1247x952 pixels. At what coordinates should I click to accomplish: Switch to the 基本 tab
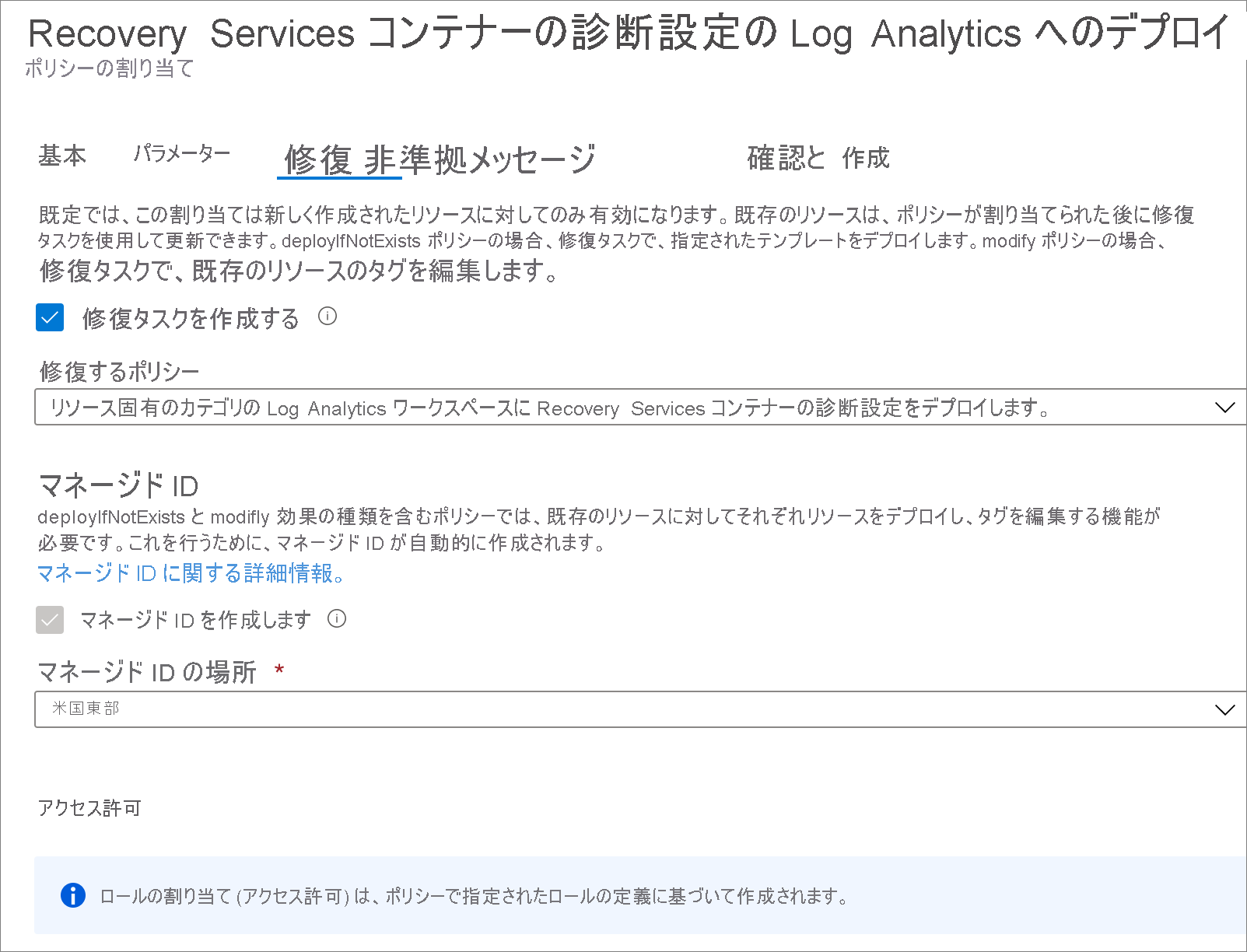pos(62,156)
